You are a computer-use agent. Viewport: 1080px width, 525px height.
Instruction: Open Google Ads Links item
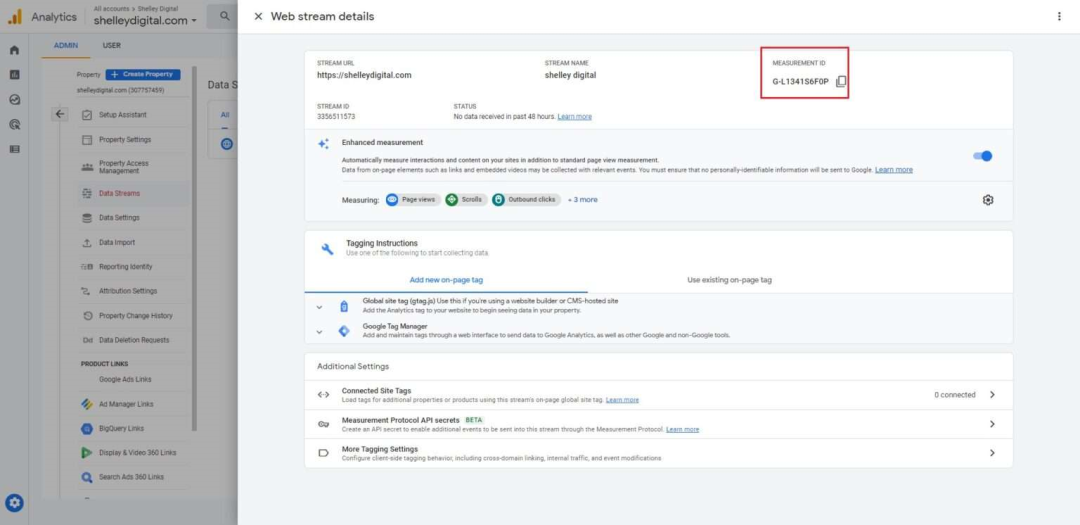[125, 380]
